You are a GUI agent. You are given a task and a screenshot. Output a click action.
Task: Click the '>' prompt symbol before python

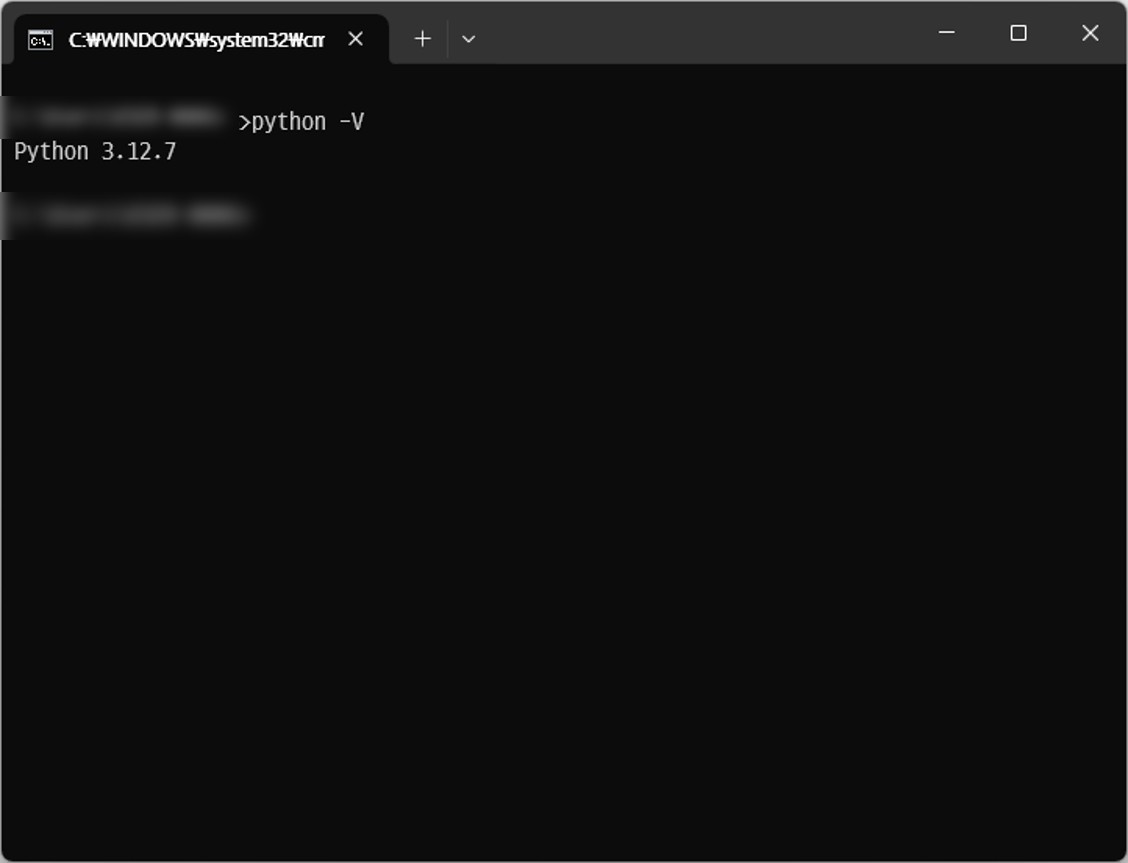(244, 122)
